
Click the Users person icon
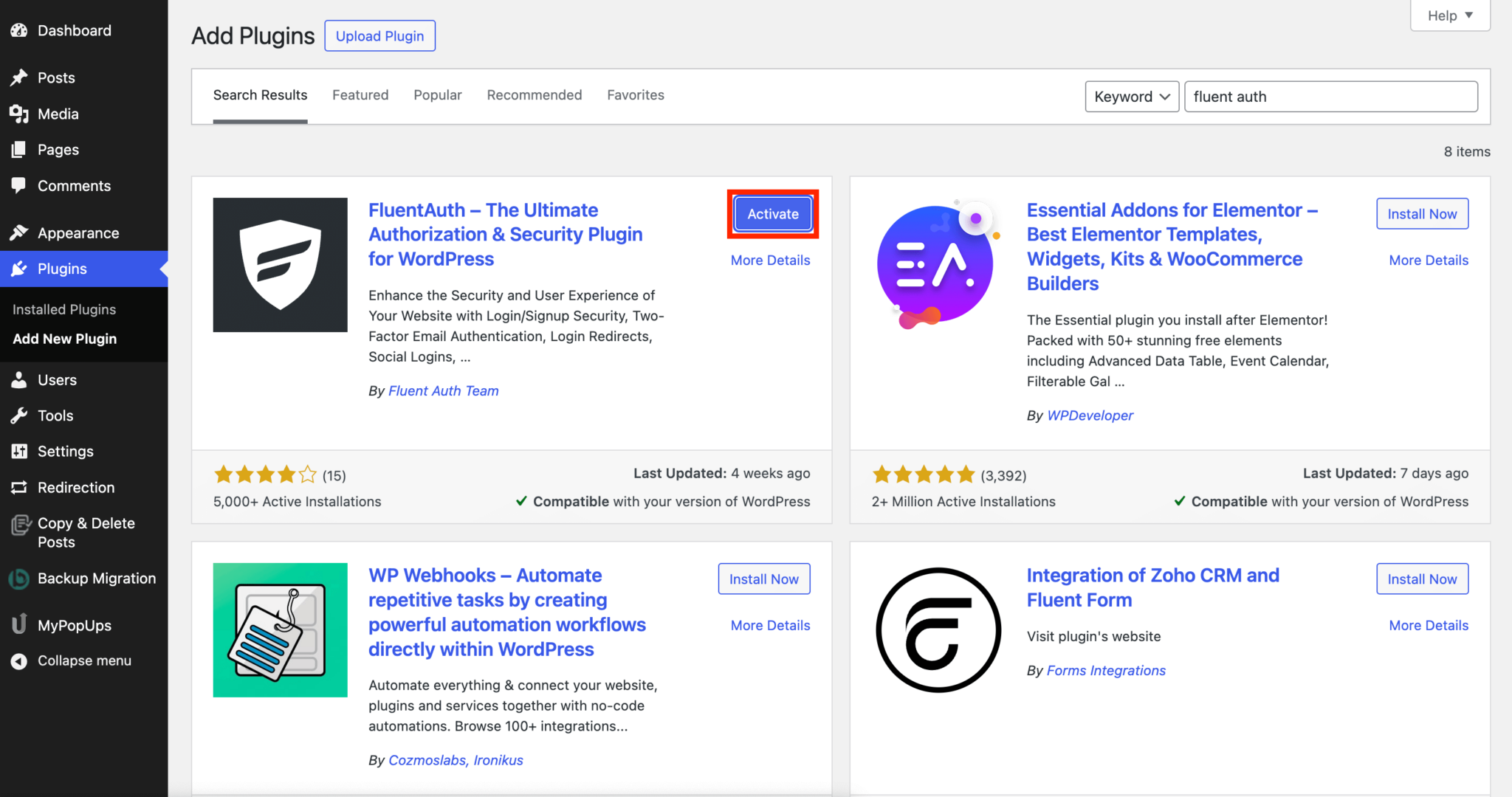(19, 380)
